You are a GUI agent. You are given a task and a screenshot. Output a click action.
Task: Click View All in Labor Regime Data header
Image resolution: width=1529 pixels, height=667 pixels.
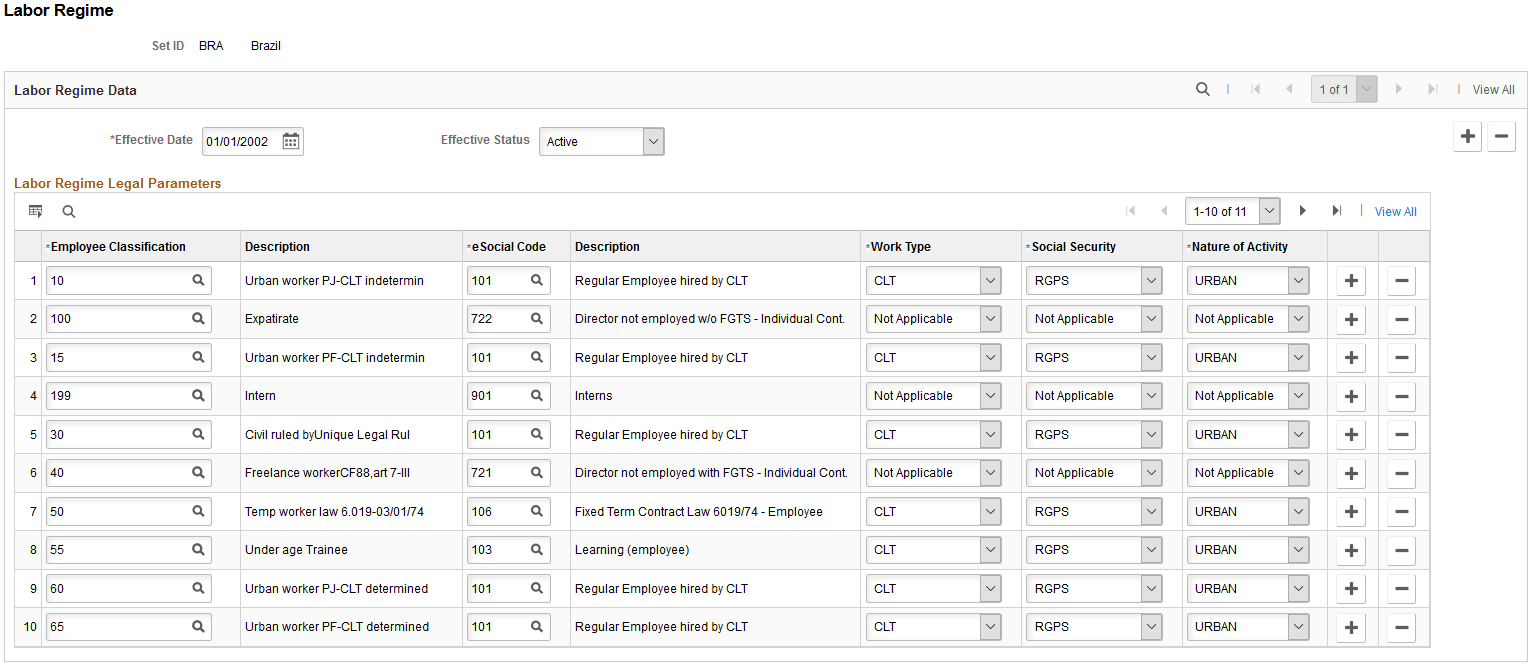[1493, 90]
